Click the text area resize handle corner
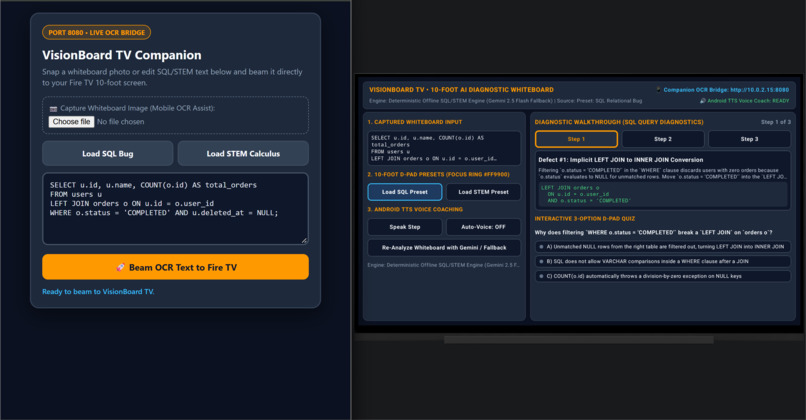 point(304,240)
